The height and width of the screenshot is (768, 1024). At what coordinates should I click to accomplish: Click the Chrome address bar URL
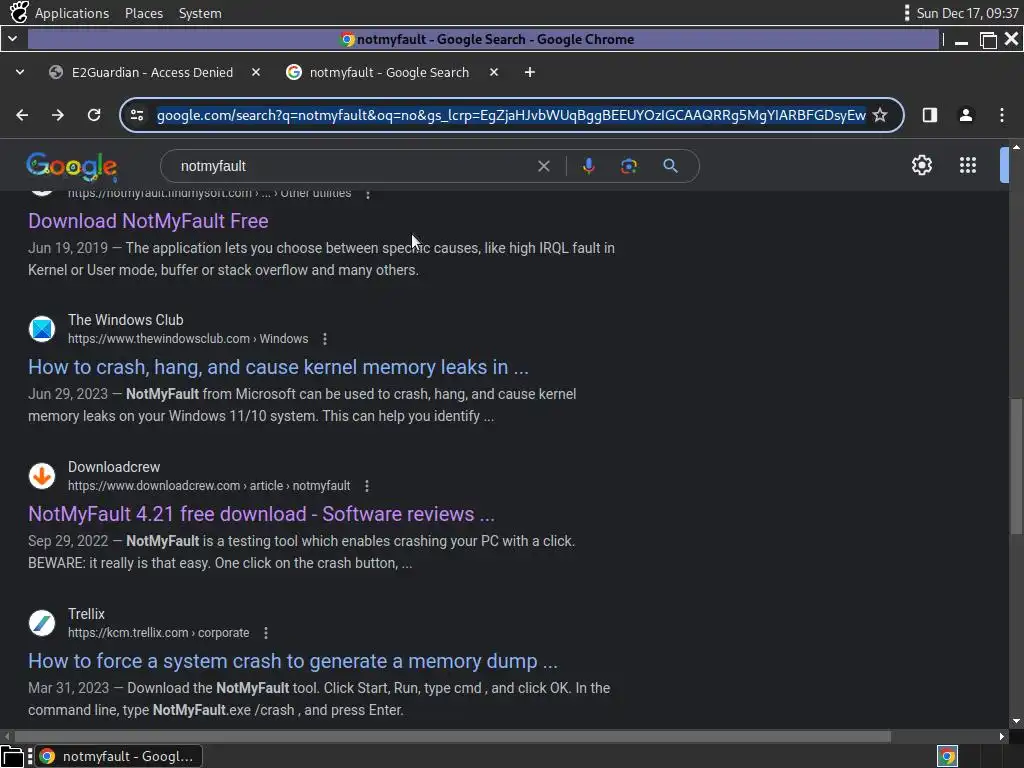(x=511, y=115)
